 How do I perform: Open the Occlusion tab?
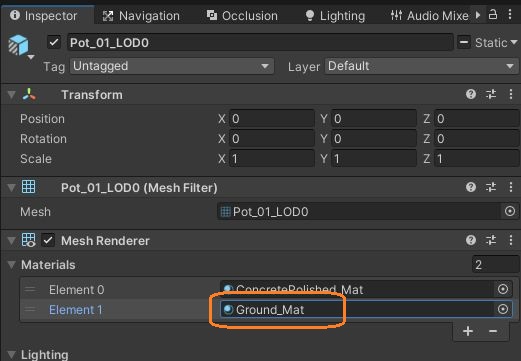coord(242,16)
